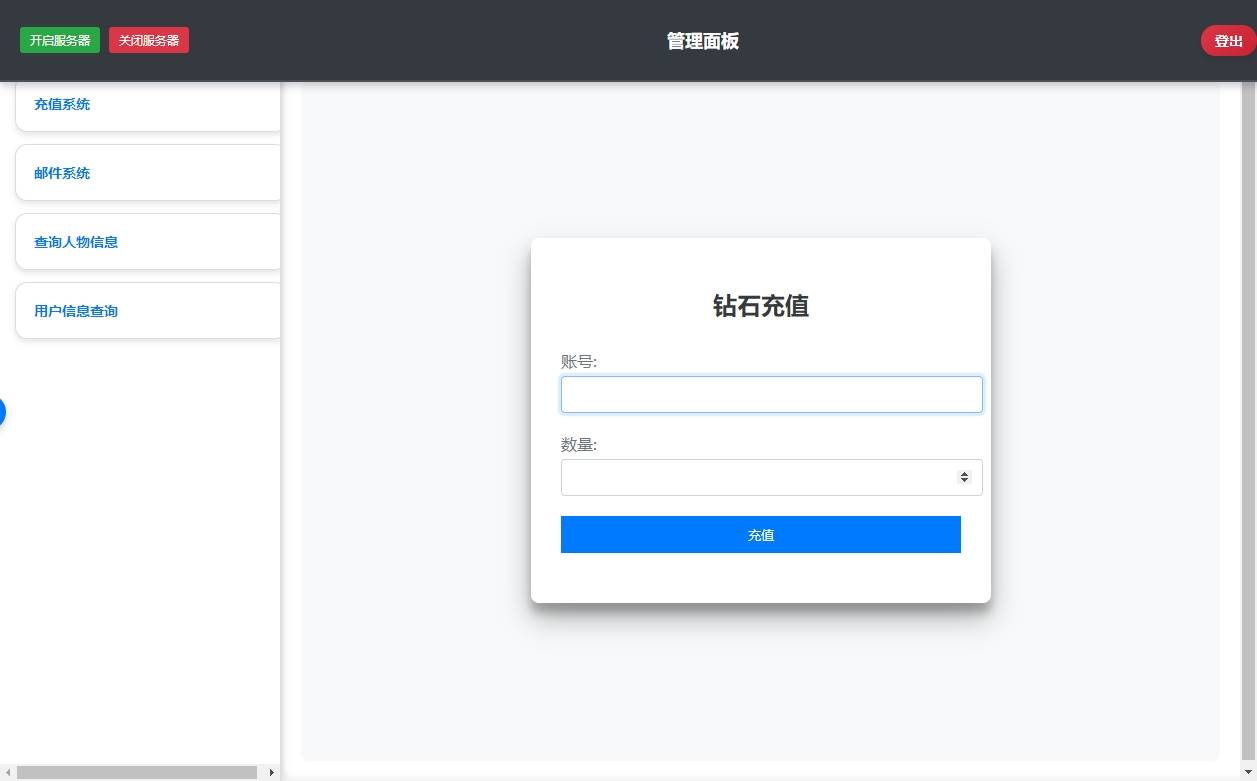Log out with the 登出 button
The width and height of the screenshot is (1257, 781).
[x=1228, y=41]
